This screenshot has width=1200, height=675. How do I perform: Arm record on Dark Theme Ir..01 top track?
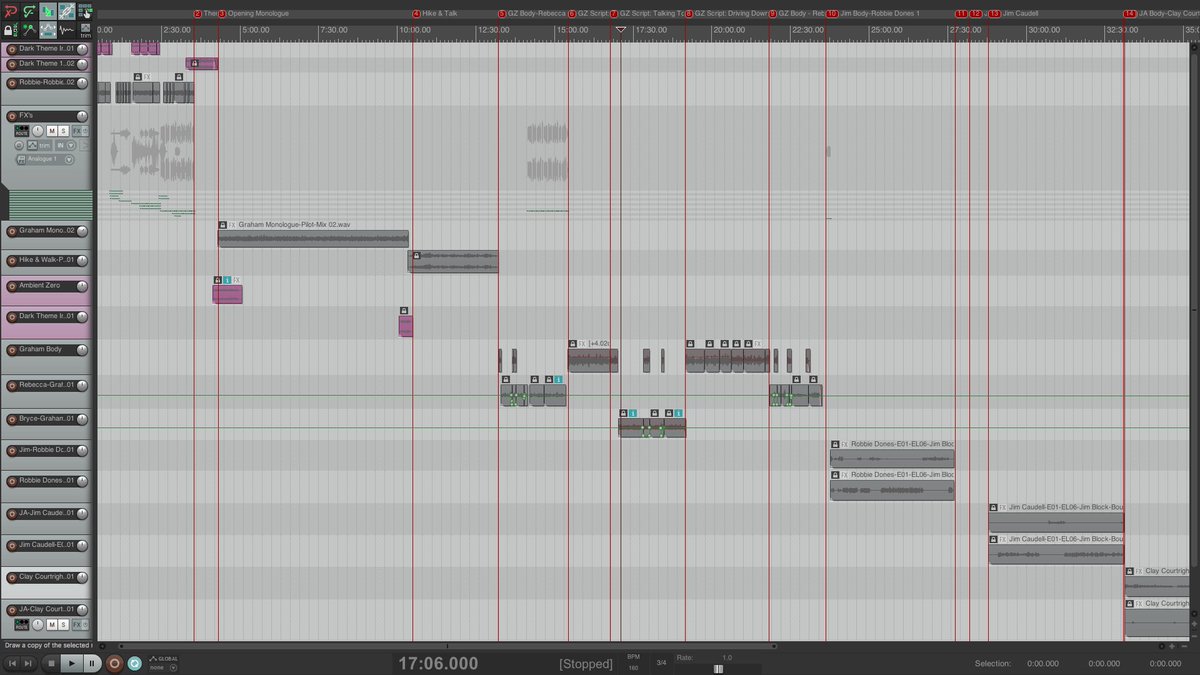tap(11, 49)
